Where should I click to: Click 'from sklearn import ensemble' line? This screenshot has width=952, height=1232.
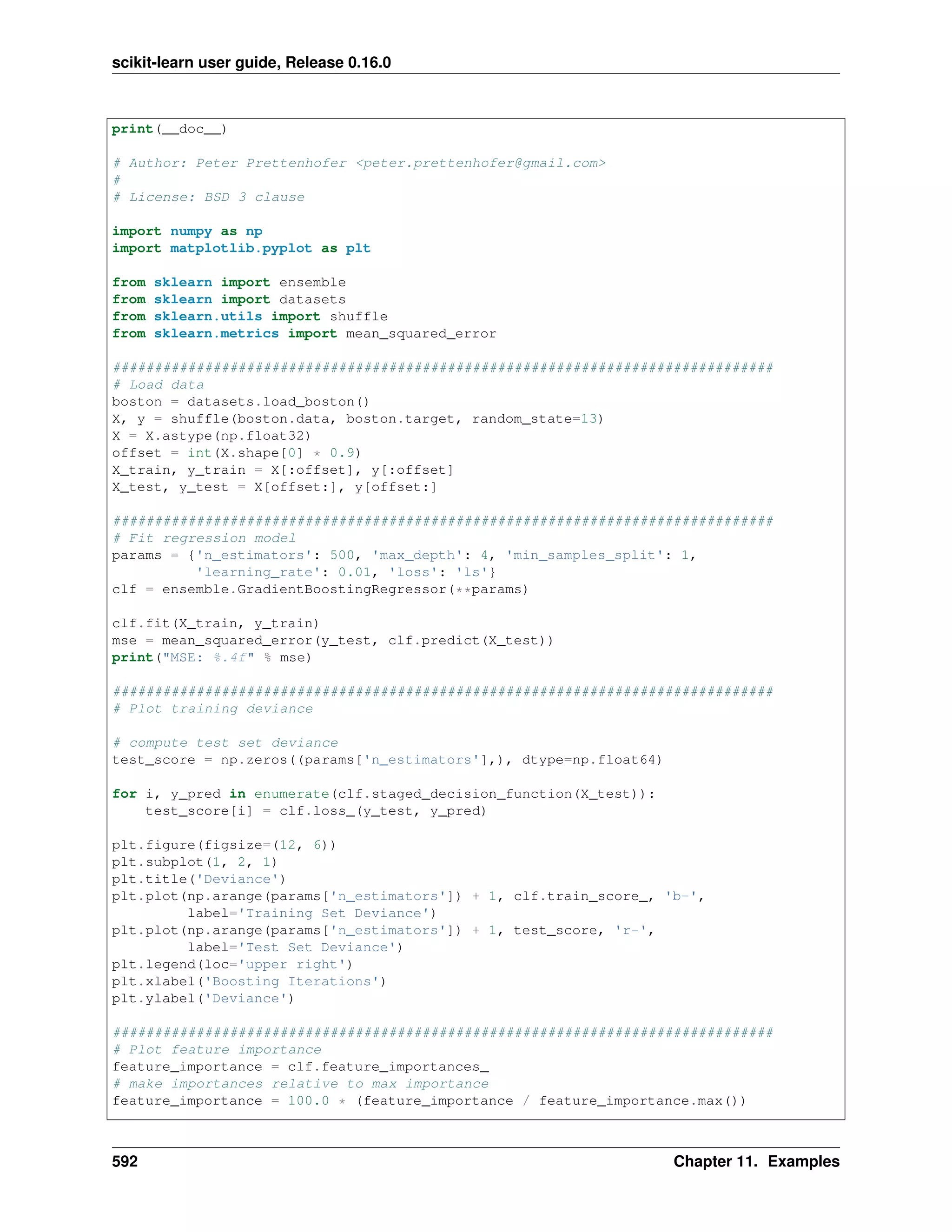[x=229, y=282]
